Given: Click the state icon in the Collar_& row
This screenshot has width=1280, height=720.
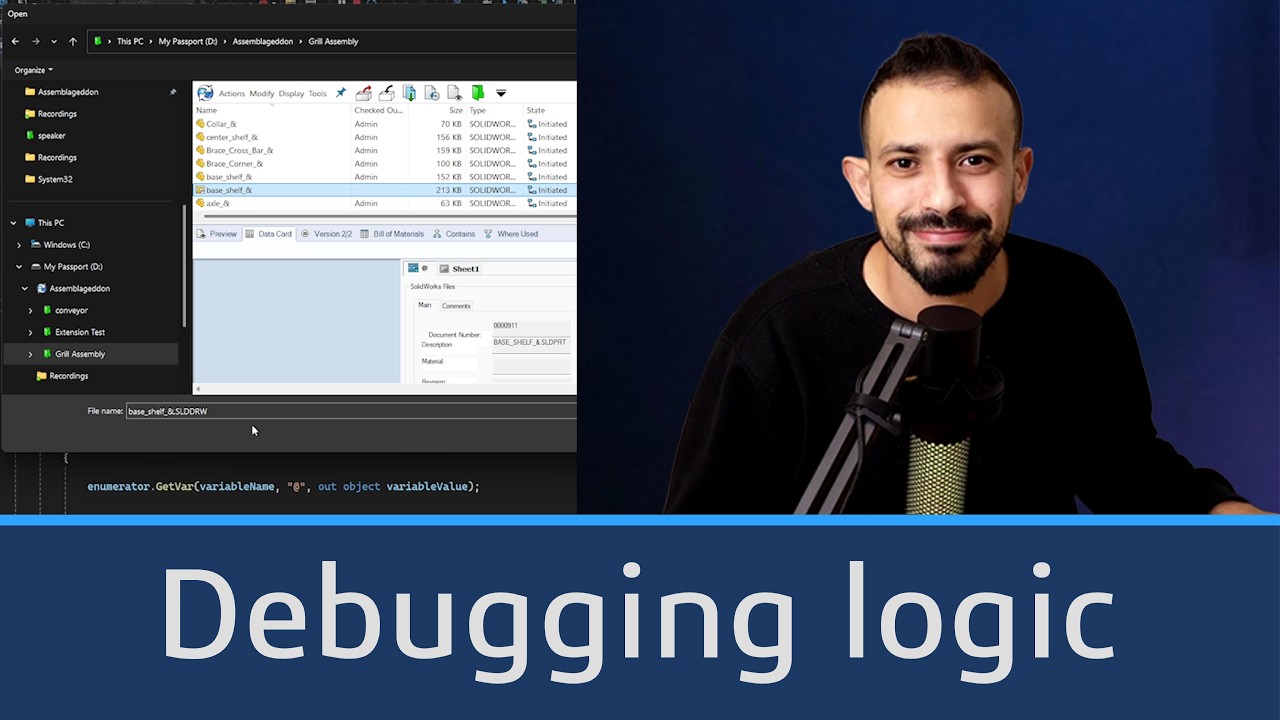Looking at the screenshot, I should (532, 124).
